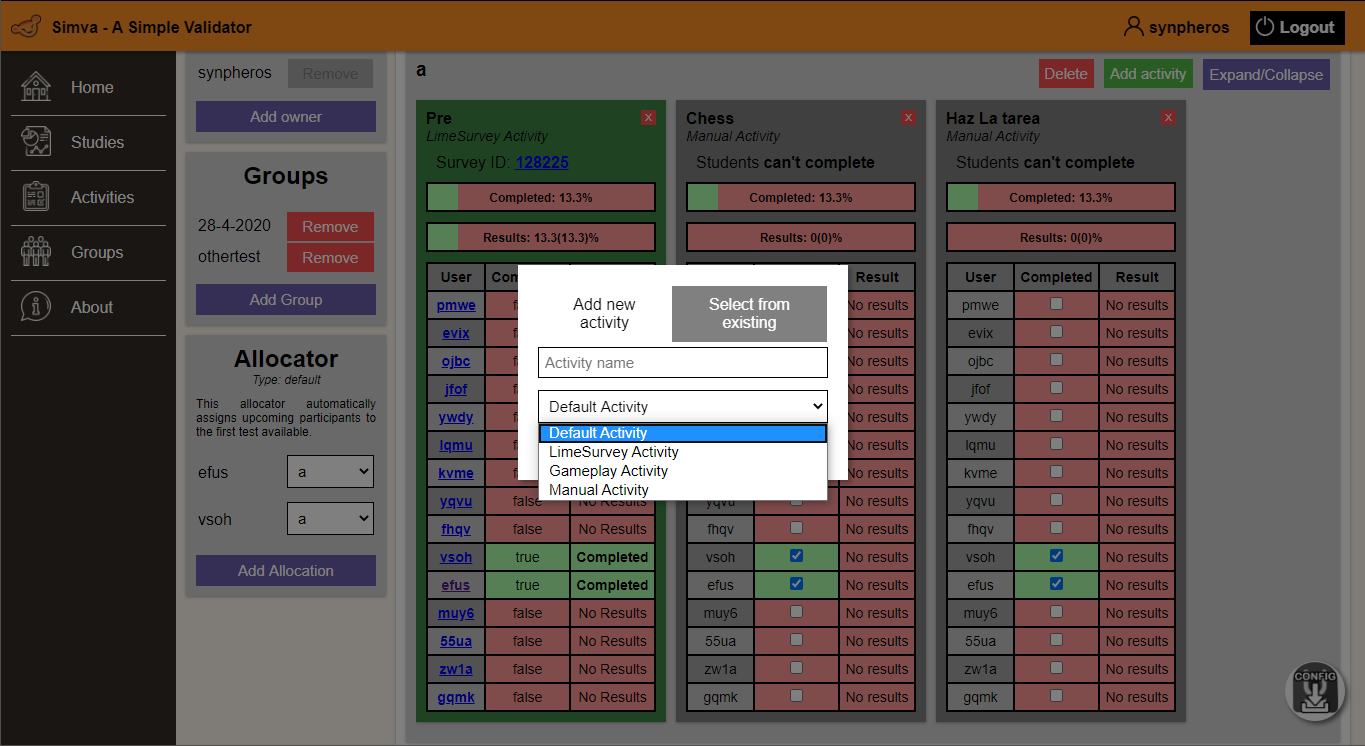
Task: Choose LimeSurvey Activity from dropdown list
Action: (613, 452)
